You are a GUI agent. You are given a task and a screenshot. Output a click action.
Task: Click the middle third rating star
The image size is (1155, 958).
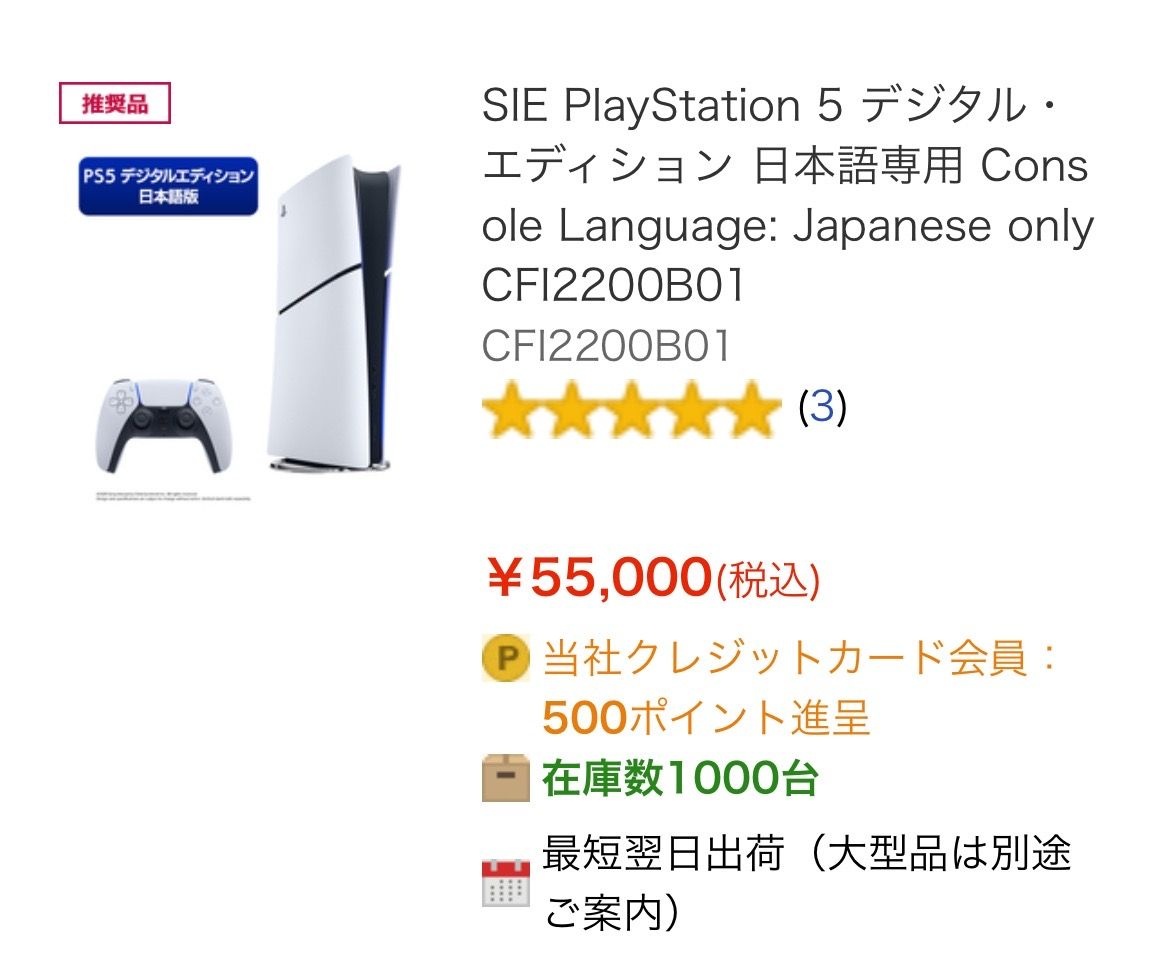tap(631, 410)
